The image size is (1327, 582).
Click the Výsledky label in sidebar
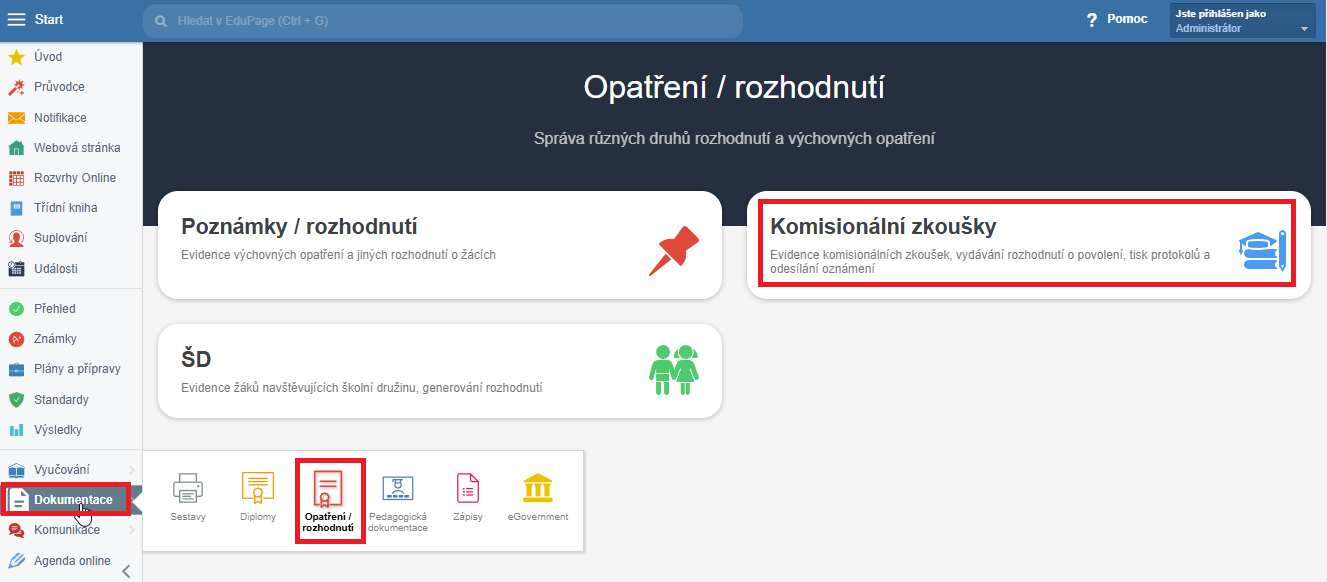pyautogui.click(x=58, y=430)
